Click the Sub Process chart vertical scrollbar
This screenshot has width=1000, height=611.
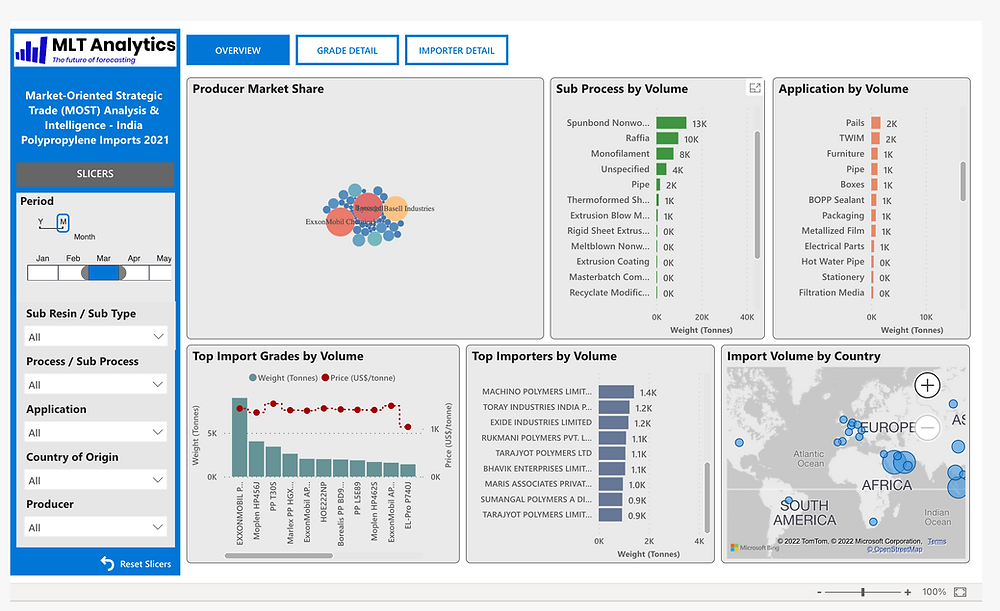pyautogui.click(x=758, y=195)
